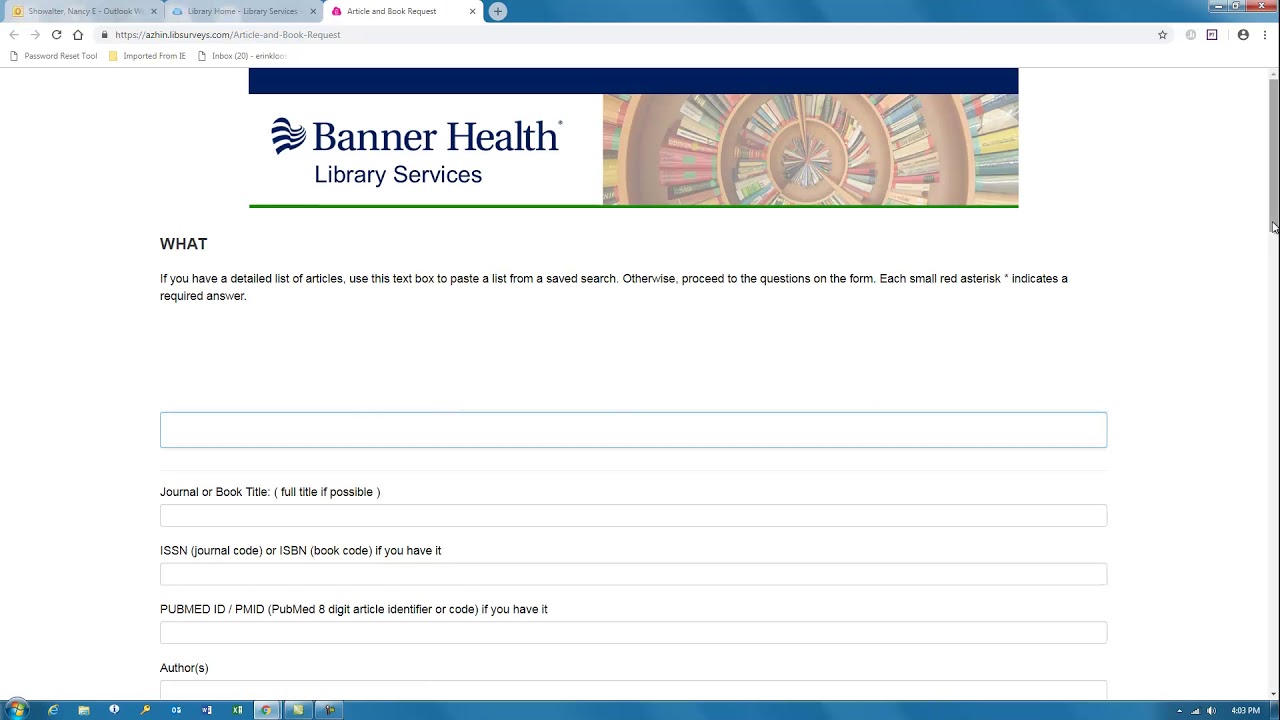This screenshot has height=720, width=1280.
Task: Click the page scrollbar up arrow
Action: click(x=1273, y=73)
